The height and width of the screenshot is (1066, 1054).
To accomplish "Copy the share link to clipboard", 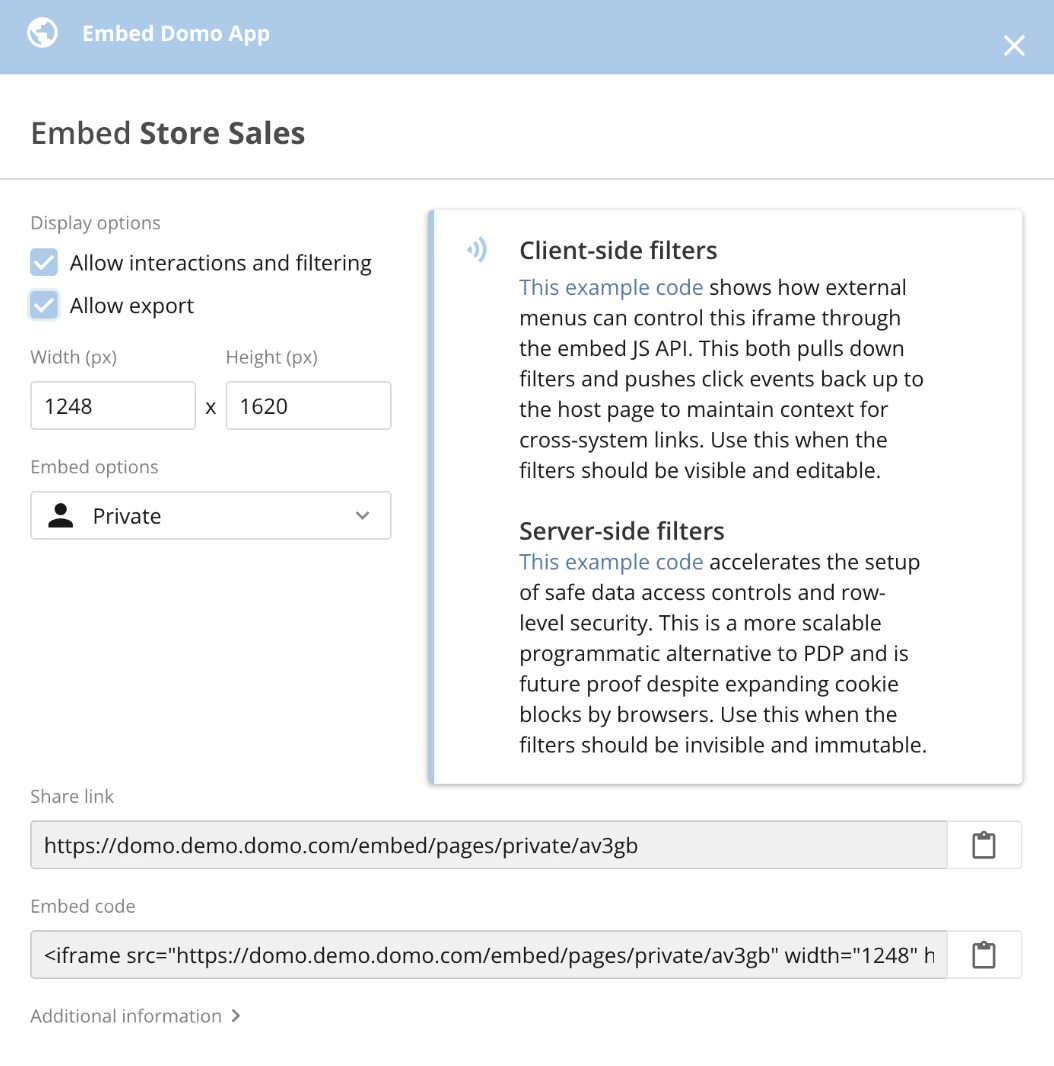I will (x=984, y=845).
